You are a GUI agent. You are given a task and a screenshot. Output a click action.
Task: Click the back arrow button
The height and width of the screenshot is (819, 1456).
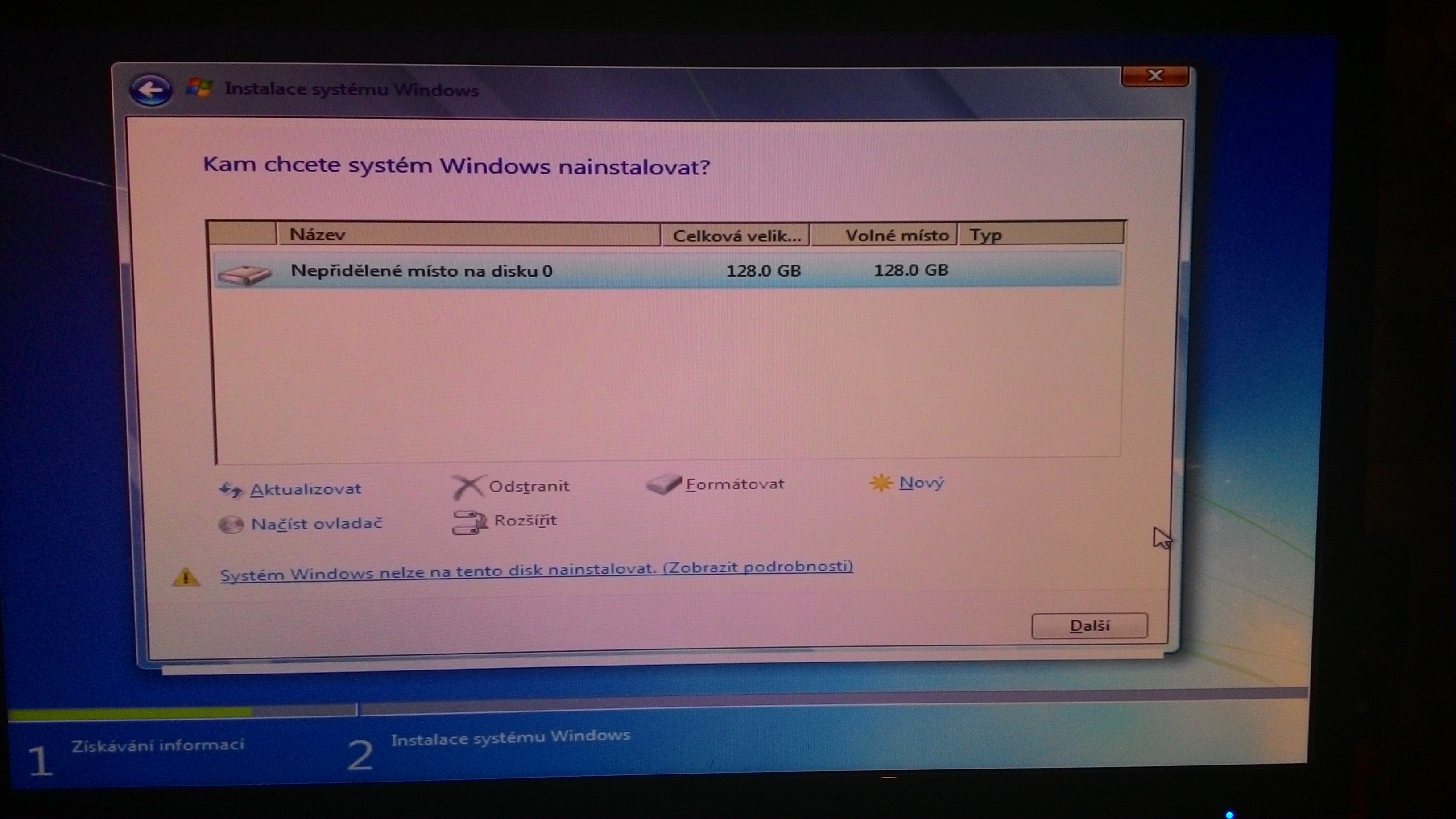150,90
